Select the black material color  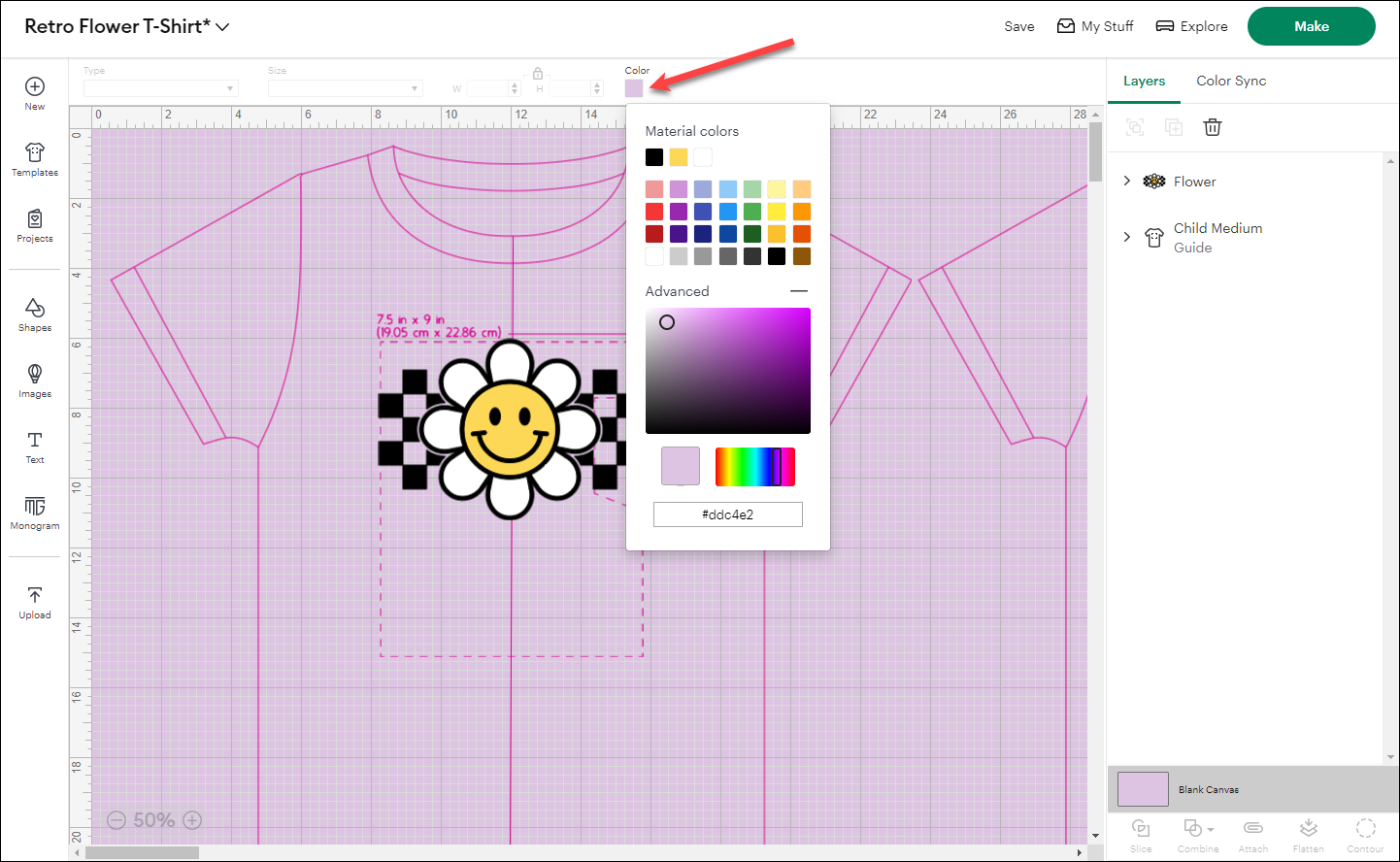[654, 157]
